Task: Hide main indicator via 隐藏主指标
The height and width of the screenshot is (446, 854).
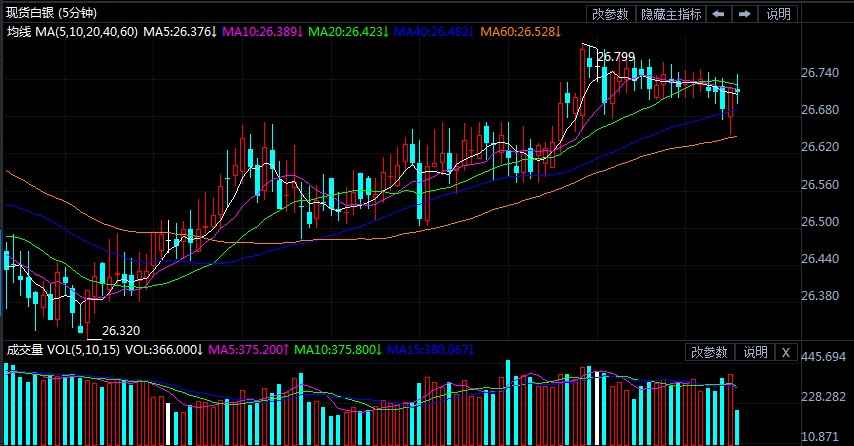Action: [x=671, y=14]
